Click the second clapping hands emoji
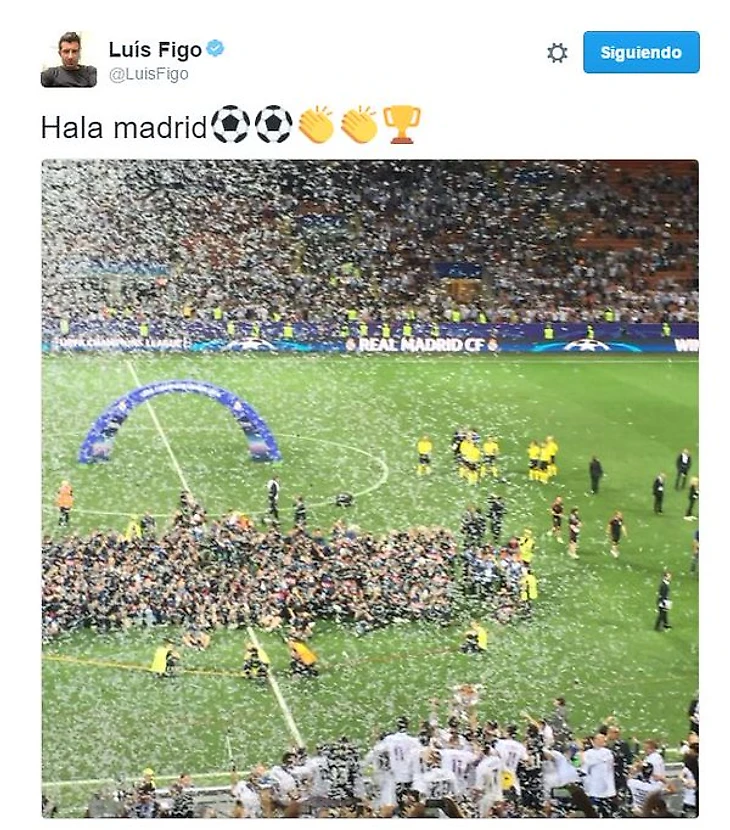 click(359, 124)
